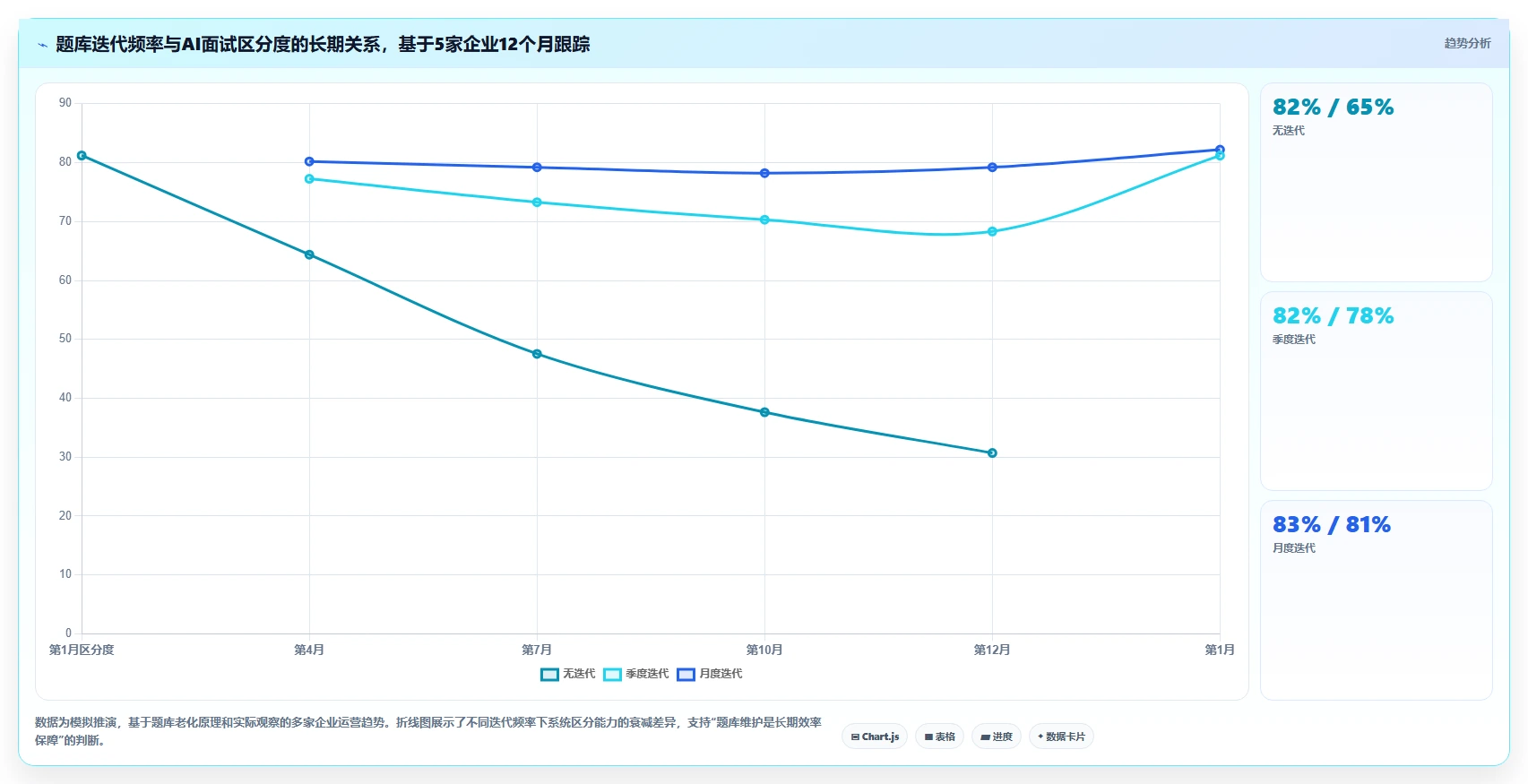This screenshot has height=784, width=1528.
Task: Click the 第10月 x-axis label
Action: click(764, 650)
